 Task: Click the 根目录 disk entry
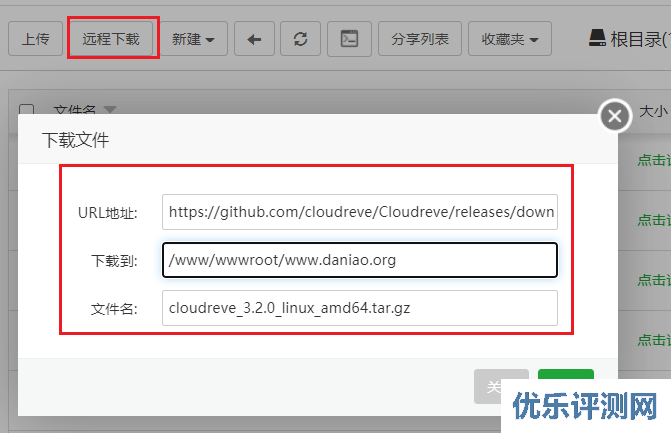point(629,39)
